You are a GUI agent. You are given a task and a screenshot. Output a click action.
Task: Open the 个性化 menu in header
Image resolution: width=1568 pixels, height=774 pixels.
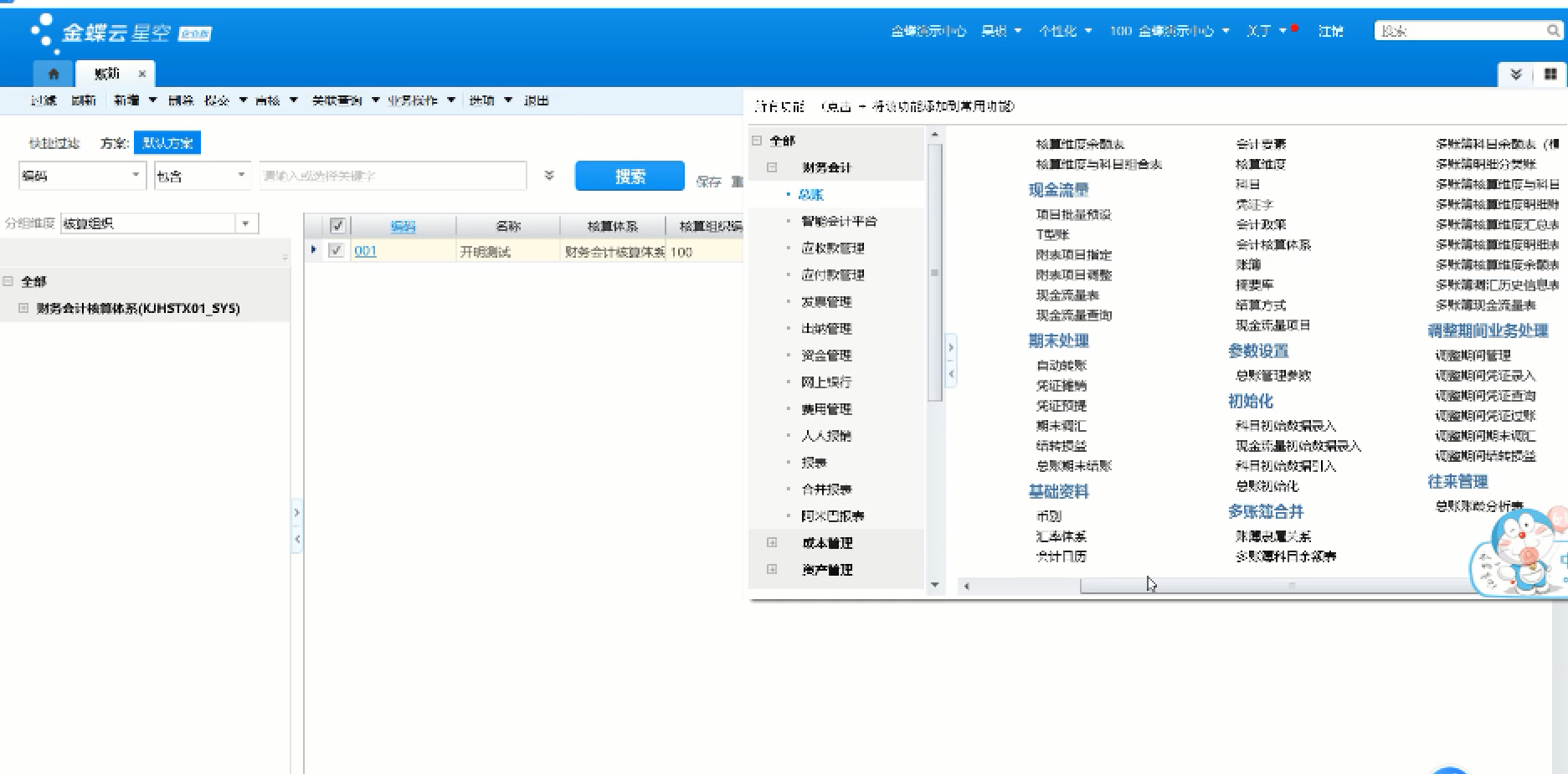click(x=1065, y=31)
